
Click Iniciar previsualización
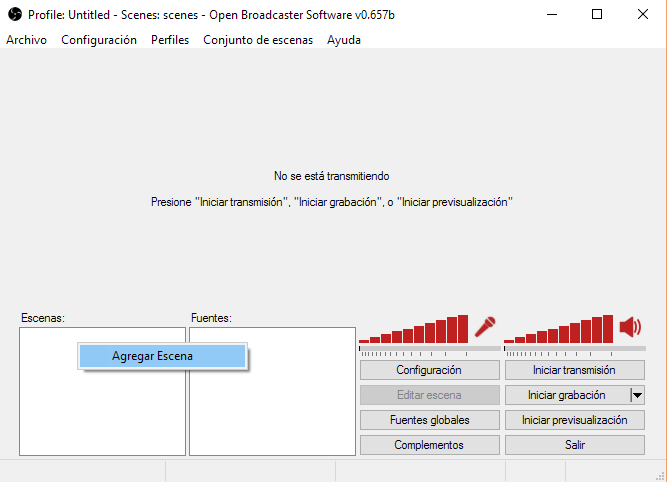click(x=575, y=420)
